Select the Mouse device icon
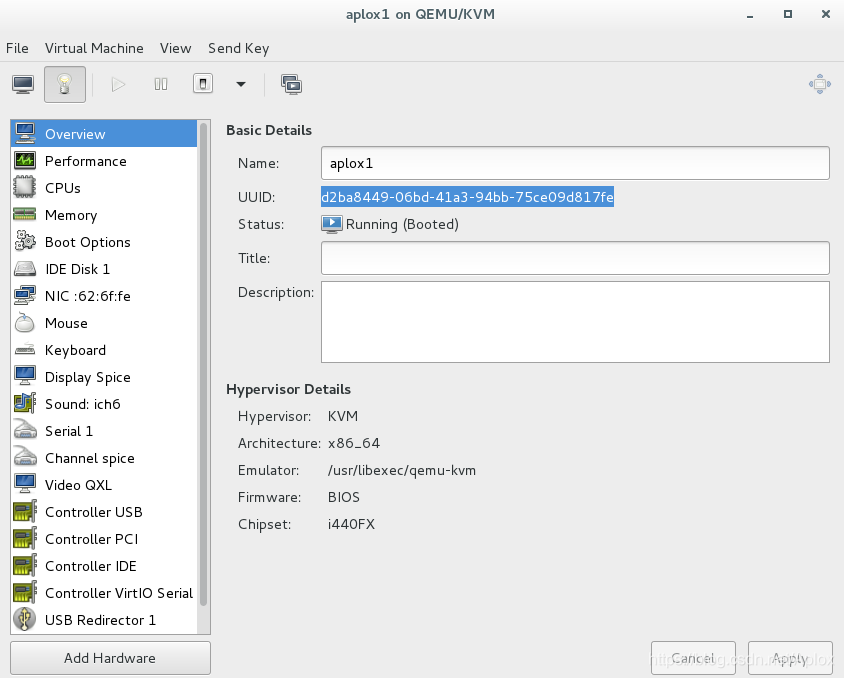Image resolution: width=844 pixels, height=678 pixels. click(25, 322)
